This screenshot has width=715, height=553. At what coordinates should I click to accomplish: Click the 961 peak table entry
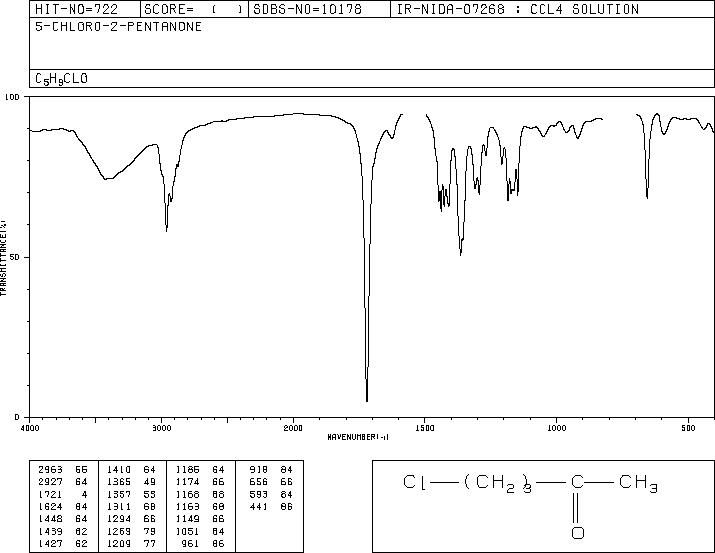click(203, 544)
